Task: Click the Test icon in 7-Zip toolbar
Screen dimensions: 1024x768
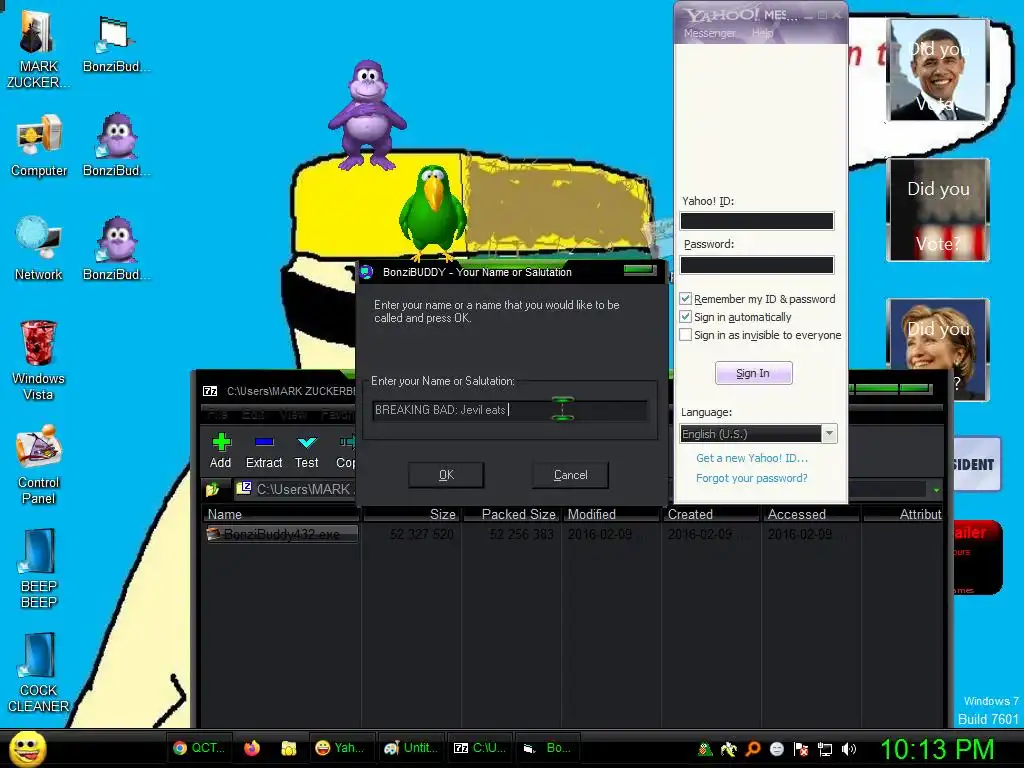Action: [x=307, y=442]
